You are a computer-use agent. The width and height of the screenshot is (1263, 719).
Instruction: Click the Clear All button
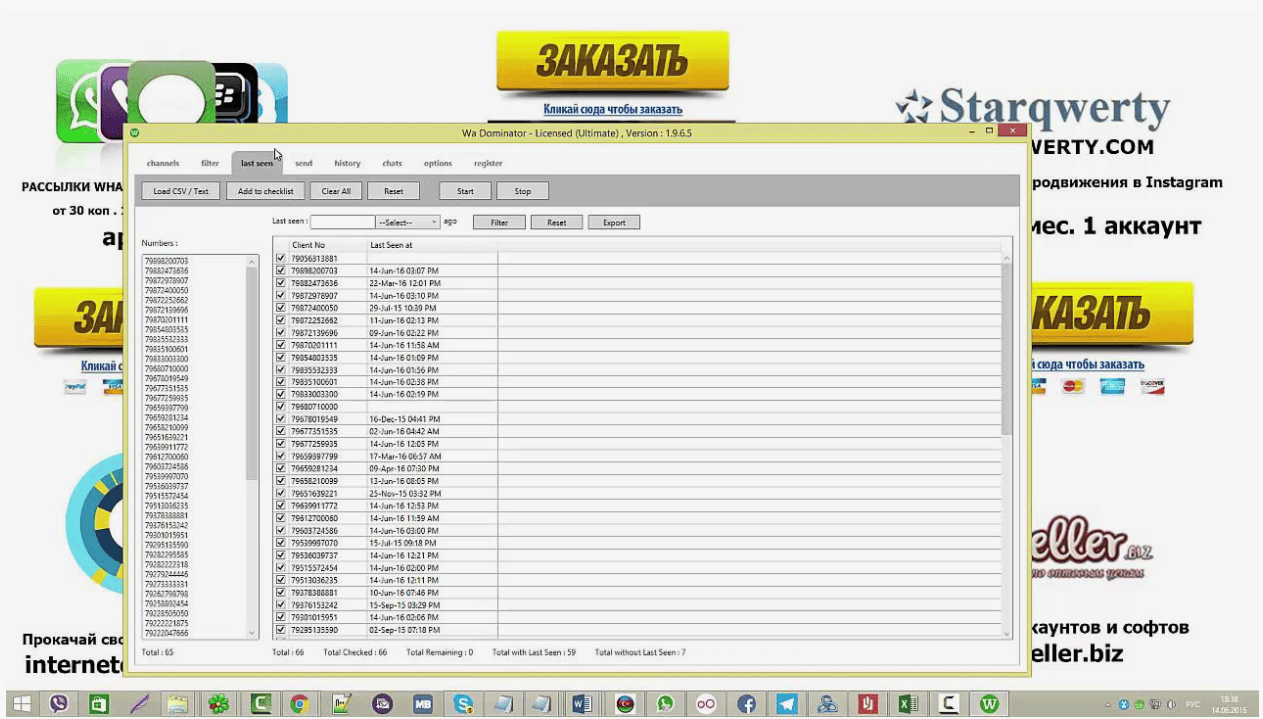[x=336, y=191]
